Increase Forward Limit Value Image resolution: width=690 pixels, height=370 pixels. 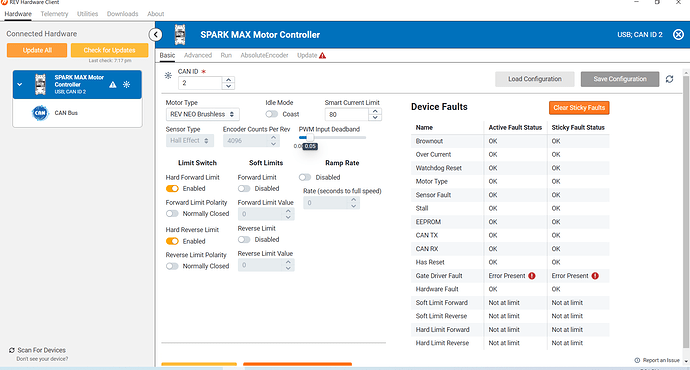pyautogui.click(x=288, y=211)
